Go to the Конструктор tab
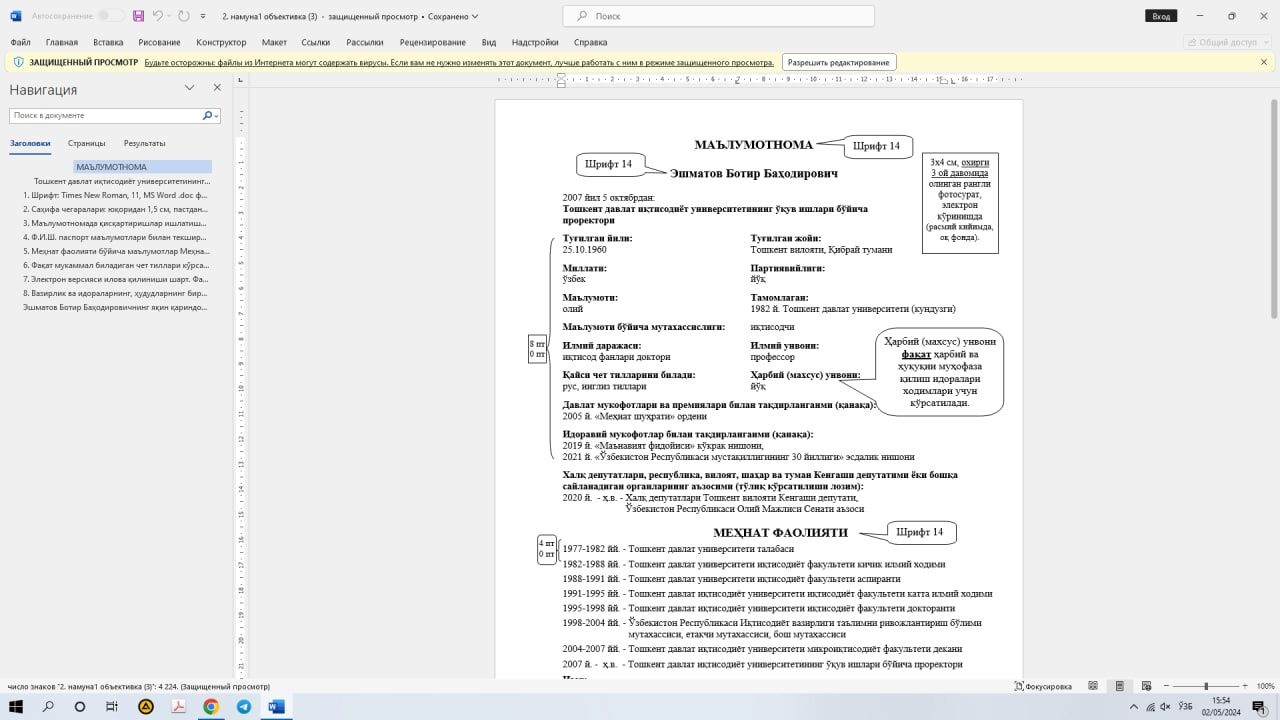The height and width of the screenshot is (720, 1280). pyautogui.click(x=221, y=42)
